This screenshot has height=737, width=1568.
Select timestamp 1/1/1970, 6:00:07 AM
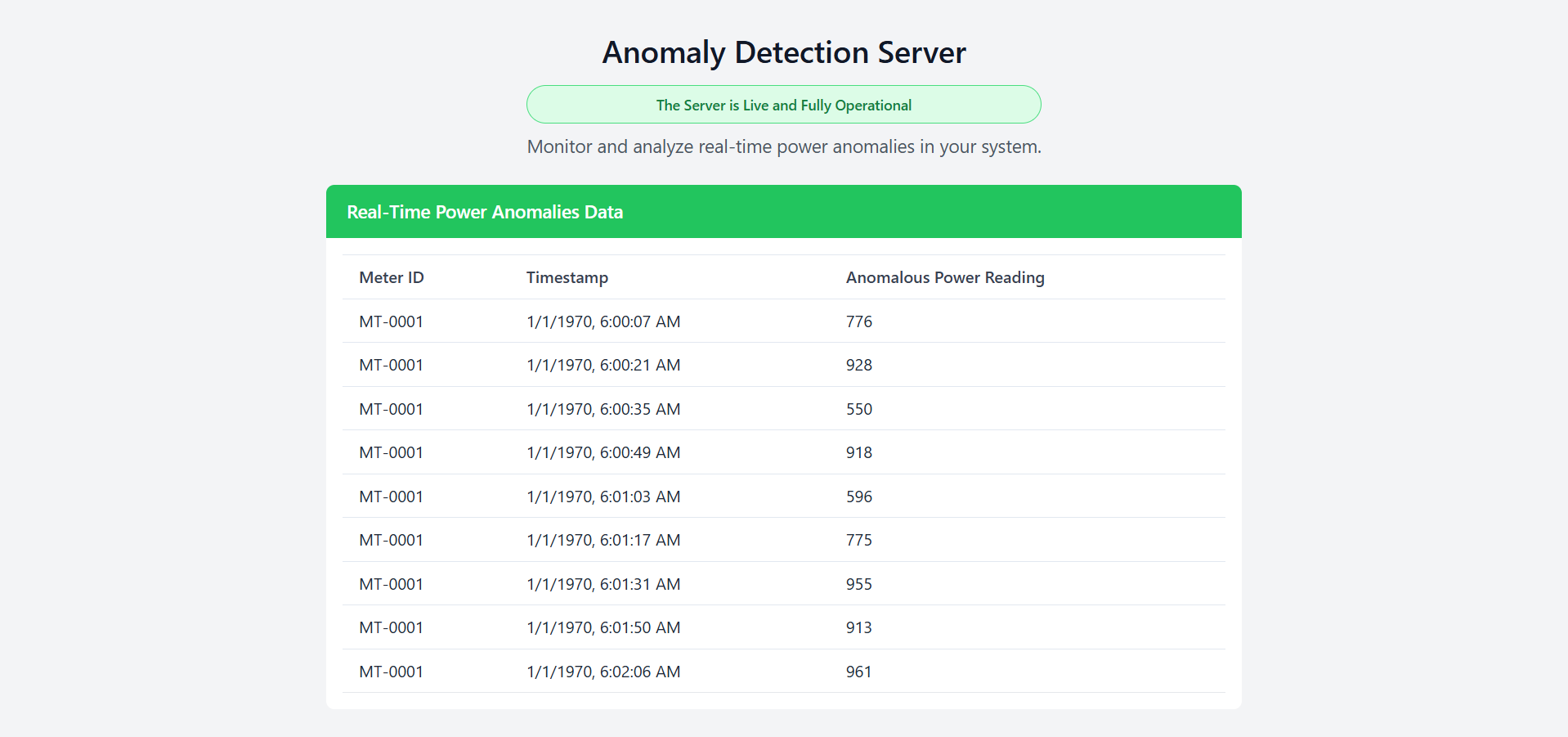603,321
